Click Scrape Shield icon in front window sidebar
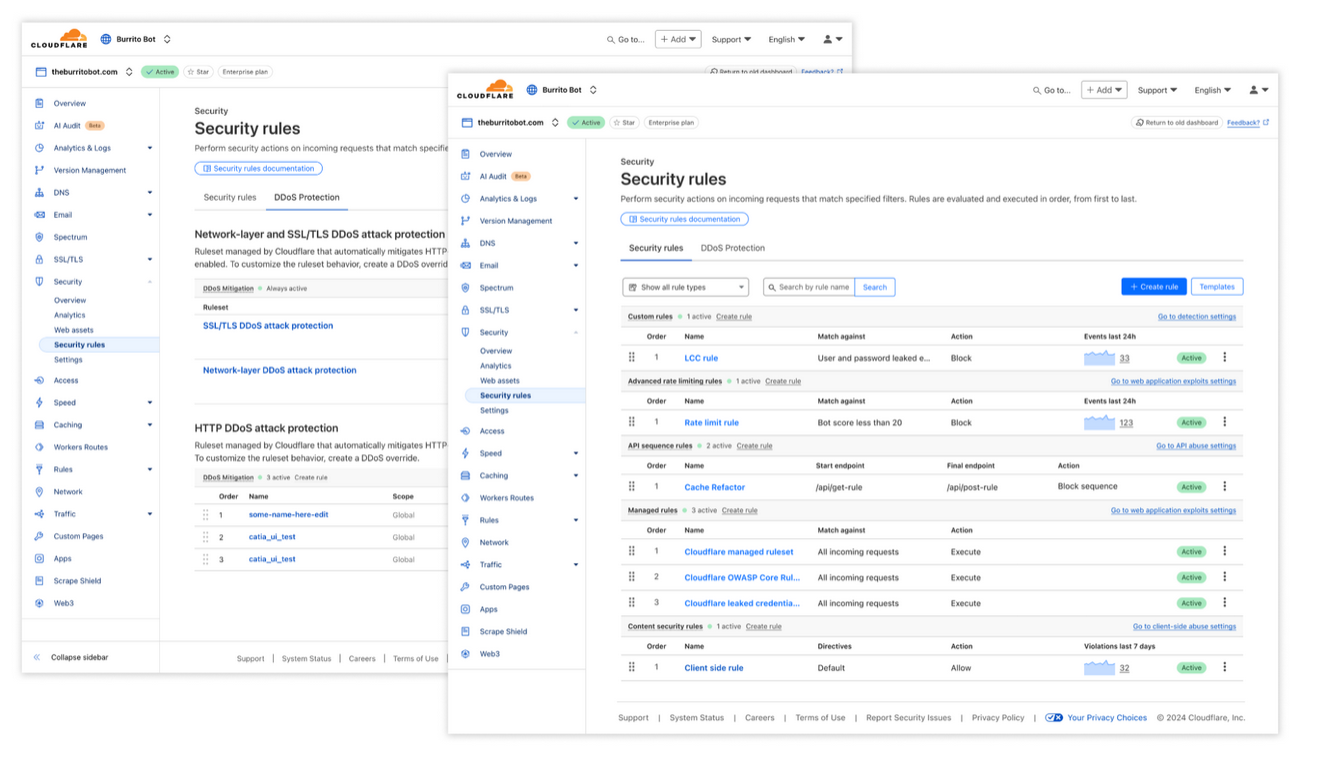The height and width of the screenshot is (764, 1320). pos(465,631)
